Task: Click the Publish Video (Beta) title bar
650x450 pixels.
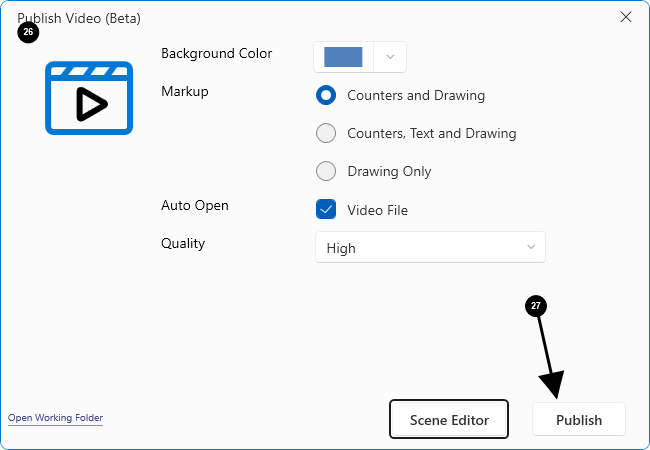Action: click(x=300, y=17)
